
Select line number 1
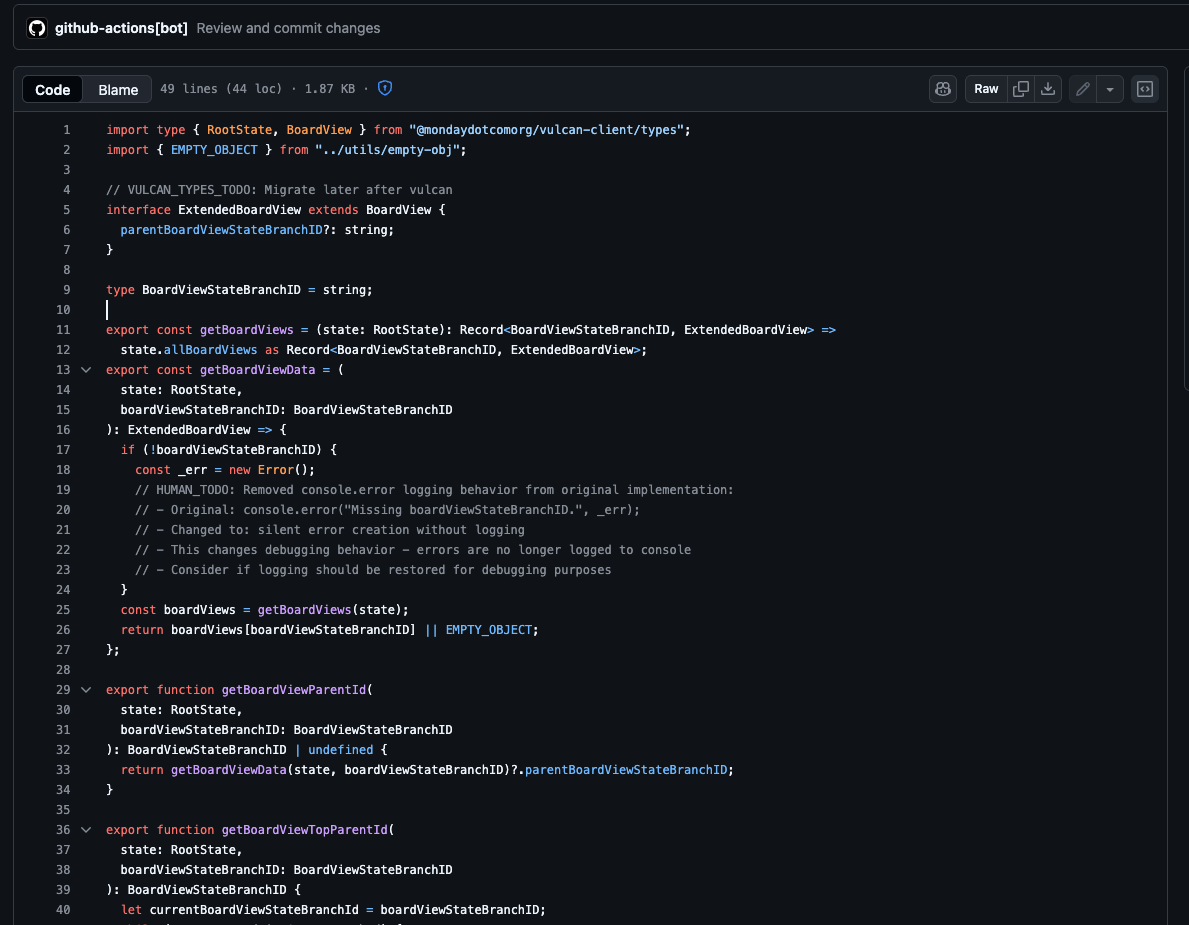[66, 130]
